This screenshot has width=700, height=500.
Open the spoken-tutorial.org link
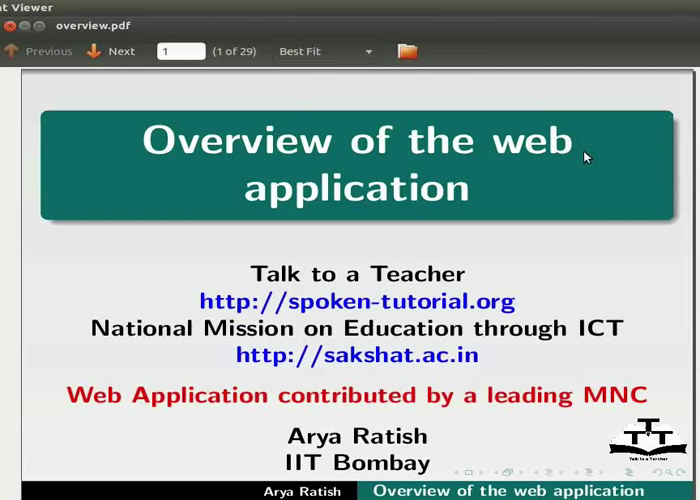coord(357,301)
